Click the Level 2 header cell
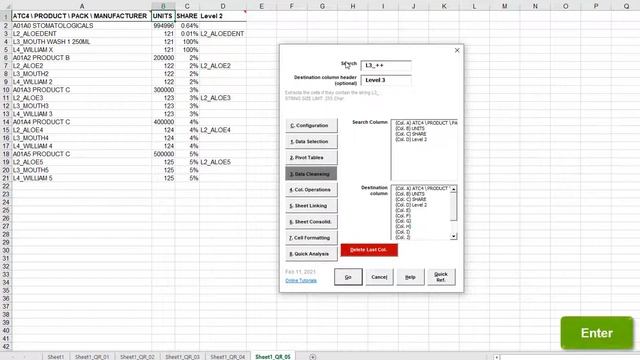The height and width of the screenshot is (360, 640). point(223,16)
